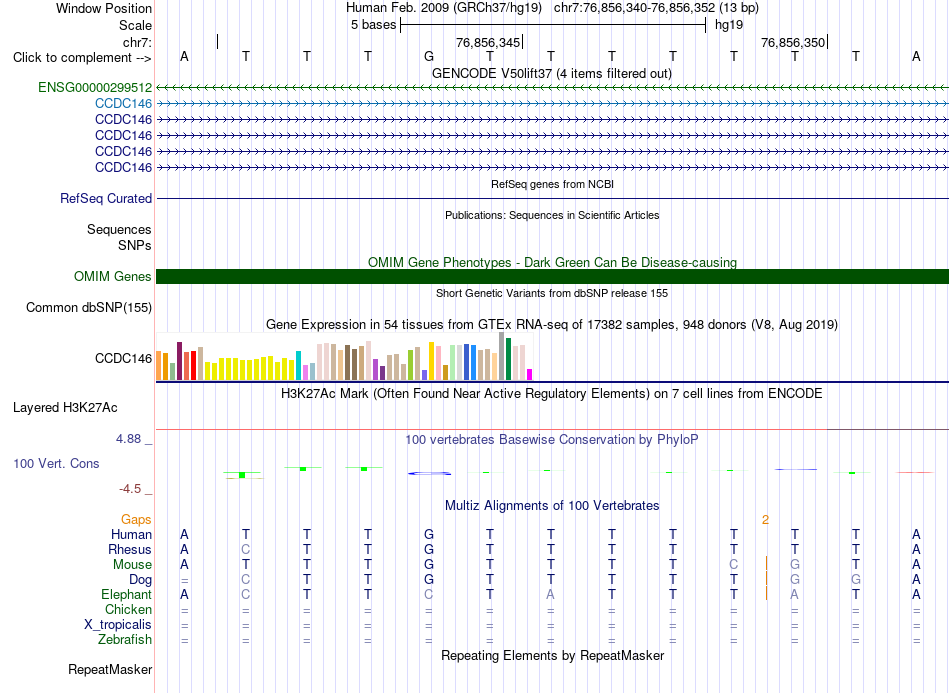
Task: Click the dark maroon bar in GTEx chart
Action: click(179, 361)
